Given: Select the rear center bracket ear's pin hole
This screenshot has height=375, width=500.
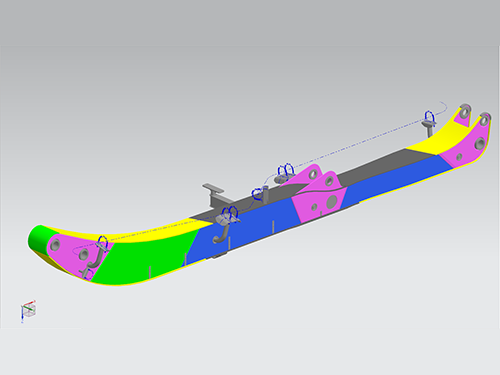Looking at the screenshot, I should 313,173.
